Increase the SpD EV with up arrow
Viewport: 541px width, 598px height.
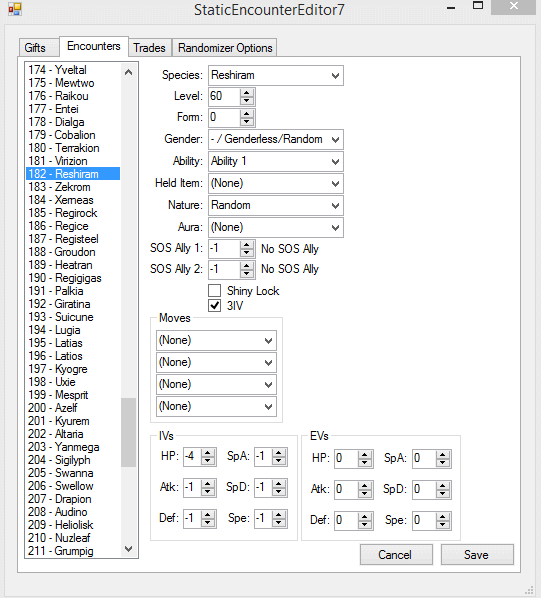[x=443, y=485]
